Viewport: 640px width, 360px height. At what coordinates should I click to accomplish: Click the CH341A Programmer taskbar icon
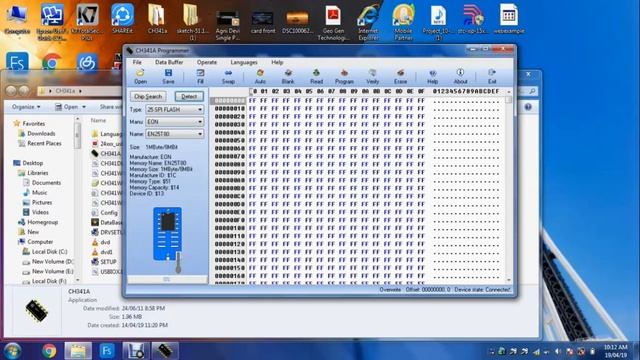(165, 351)
